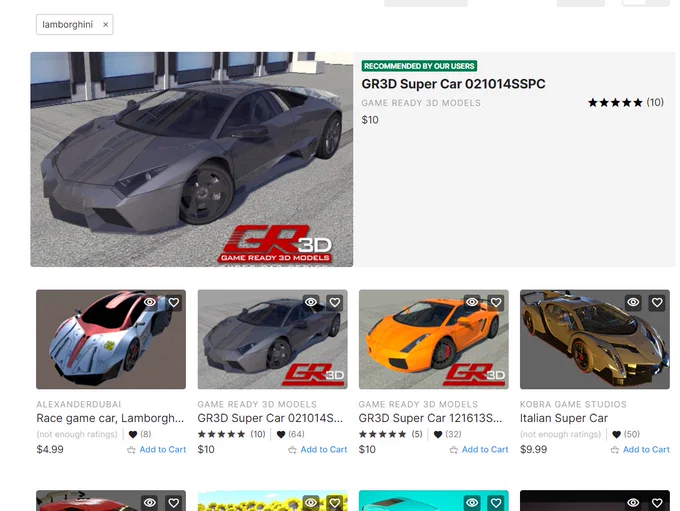Add GR3D Super Car 021014S to cart
Viewport: 680px width, 511px height.
pos(318,449)
